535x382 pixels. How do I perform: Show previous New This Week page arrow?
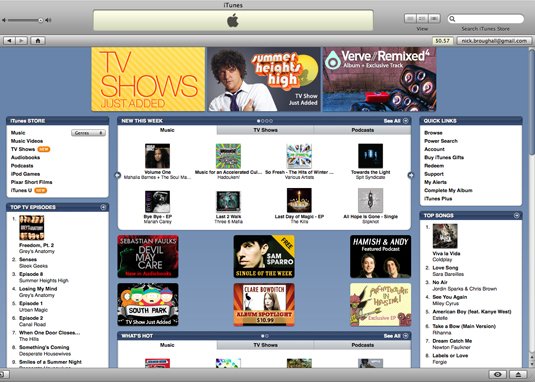tap(118, 175)
